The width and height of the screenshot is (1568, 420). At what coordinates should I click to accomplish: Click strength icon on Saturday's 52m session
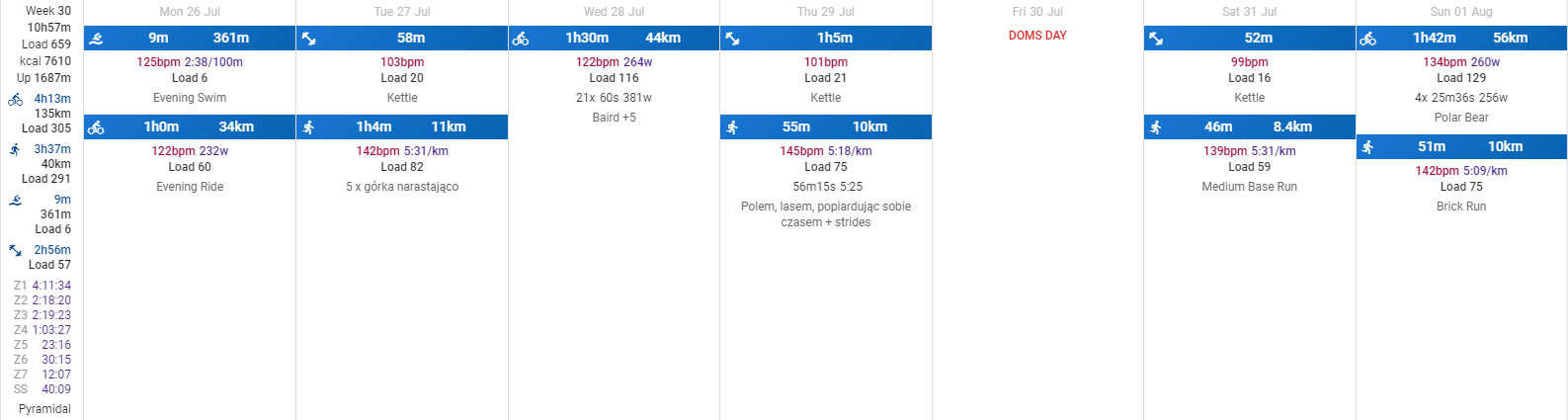1156,39
